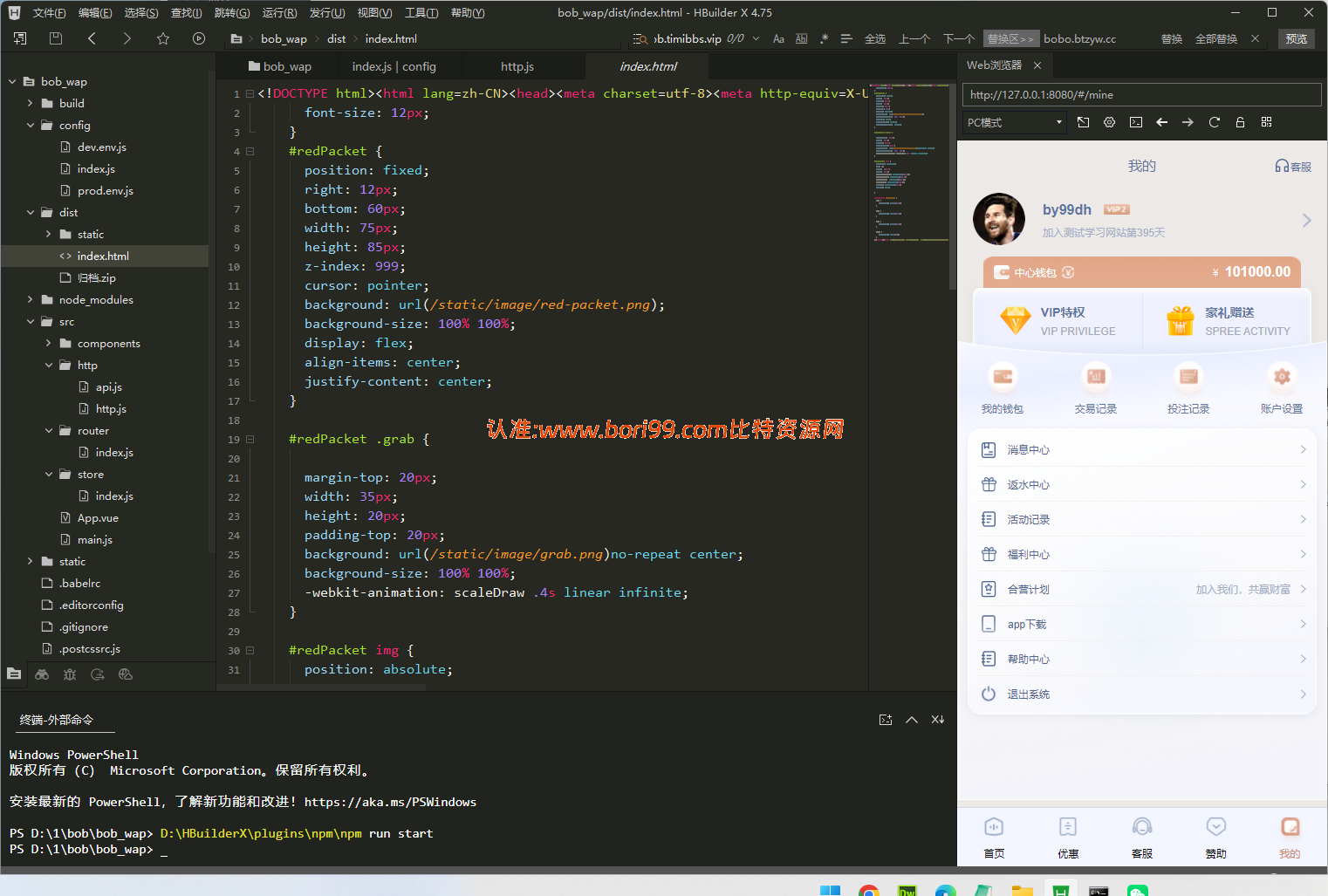
Task: Open the 工具(T) menu
Action: [x=421, y=12]
